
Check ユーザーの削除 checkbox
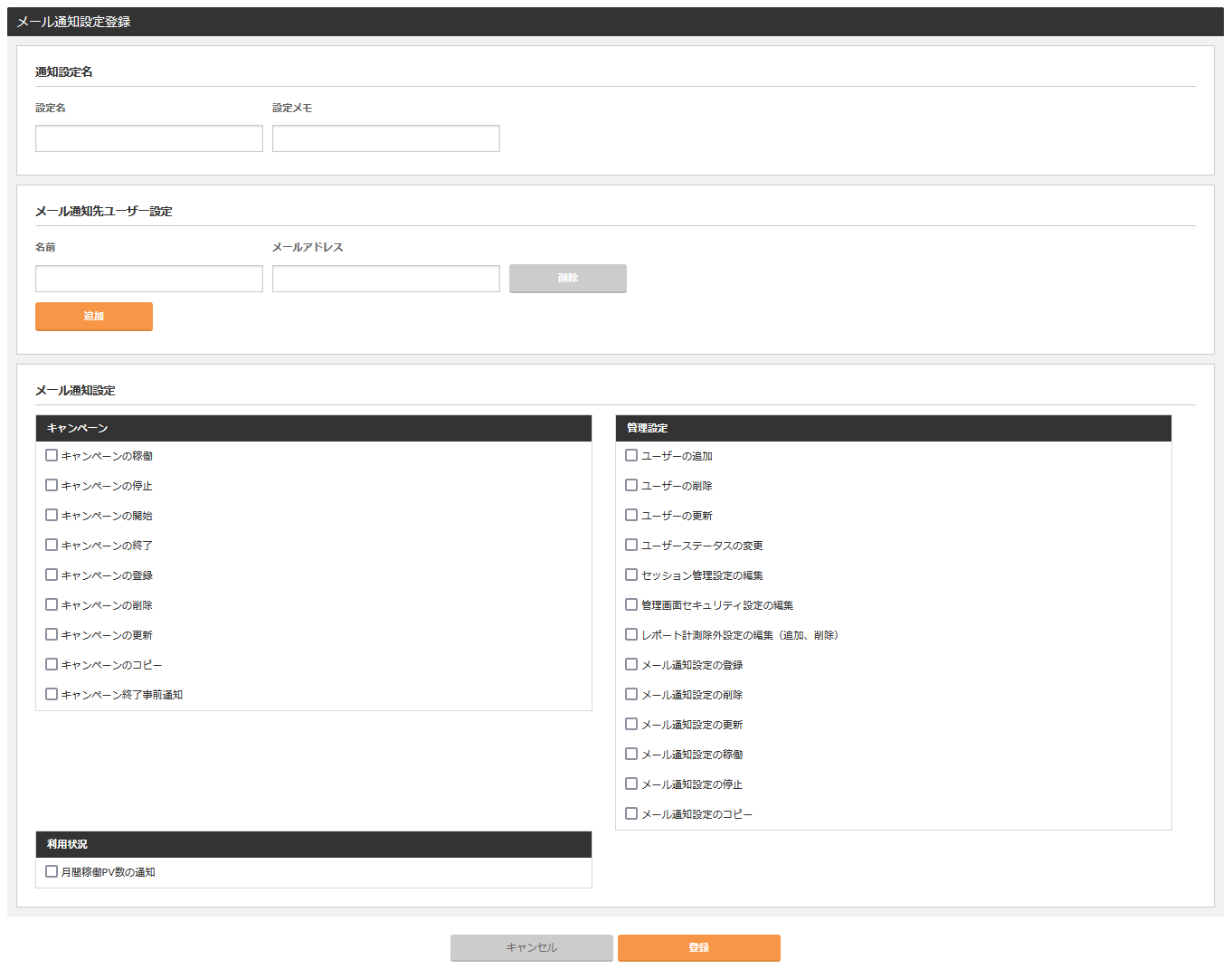click(x=631, y=486)
